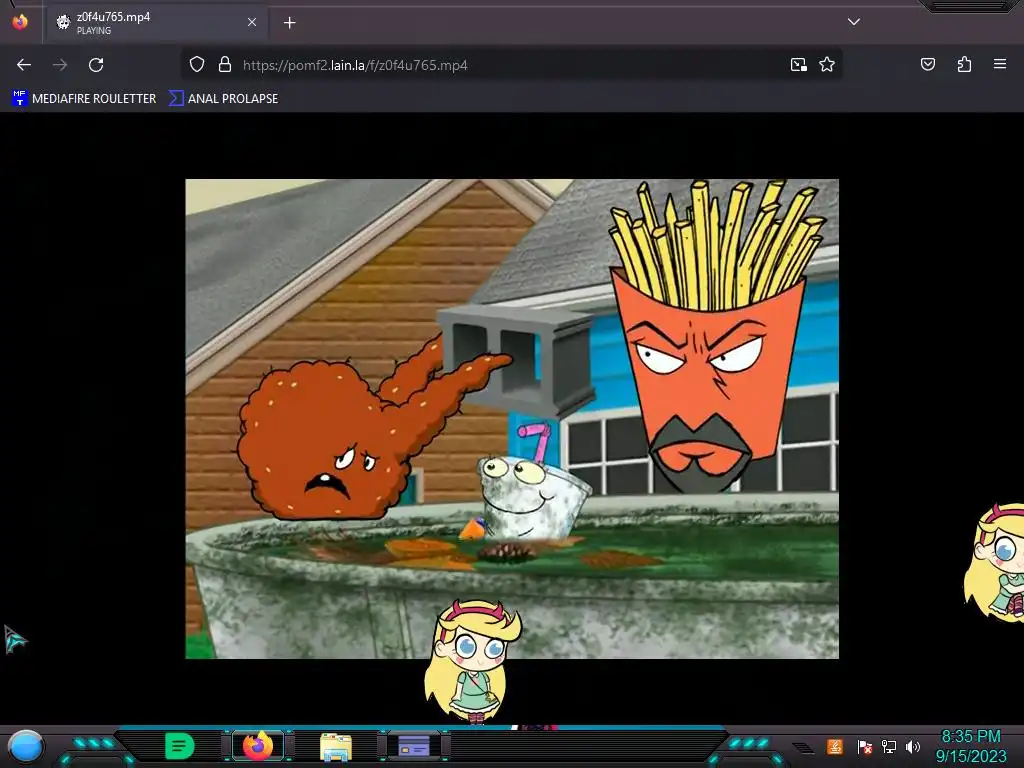Click the Star Butterfly mascot below the video

472,661
